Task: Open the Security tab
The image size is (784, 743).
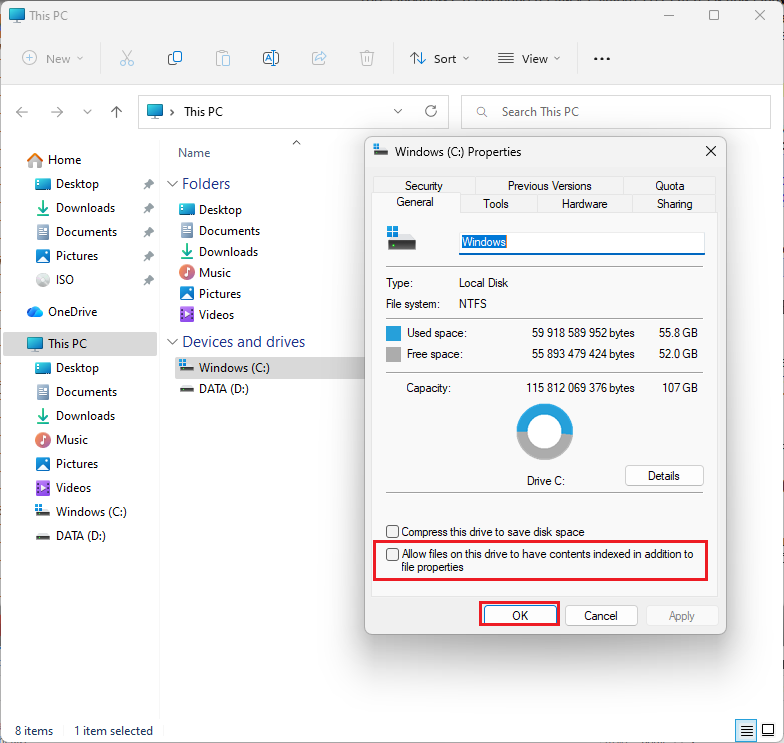Action: 424,186
